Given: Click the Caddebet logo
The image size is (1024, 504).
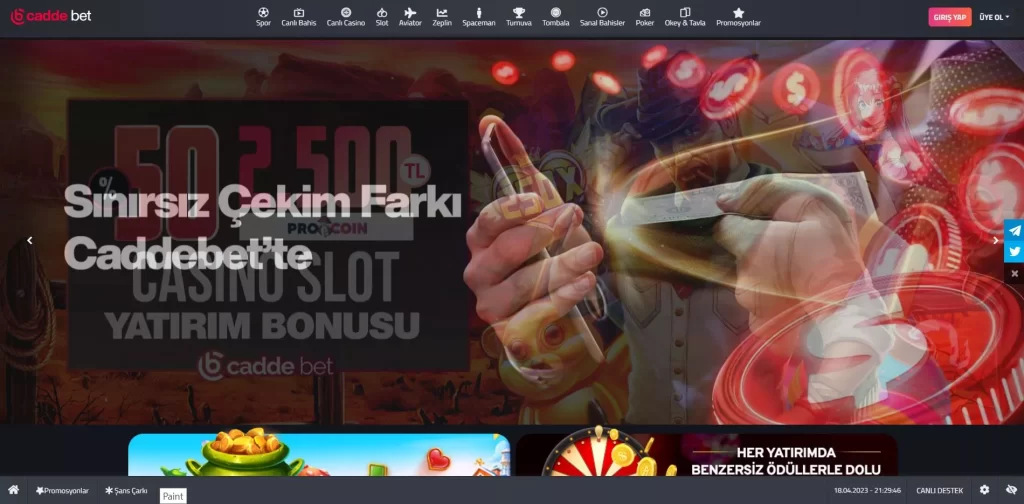Looking at the screenshot, I should (51, 16).
